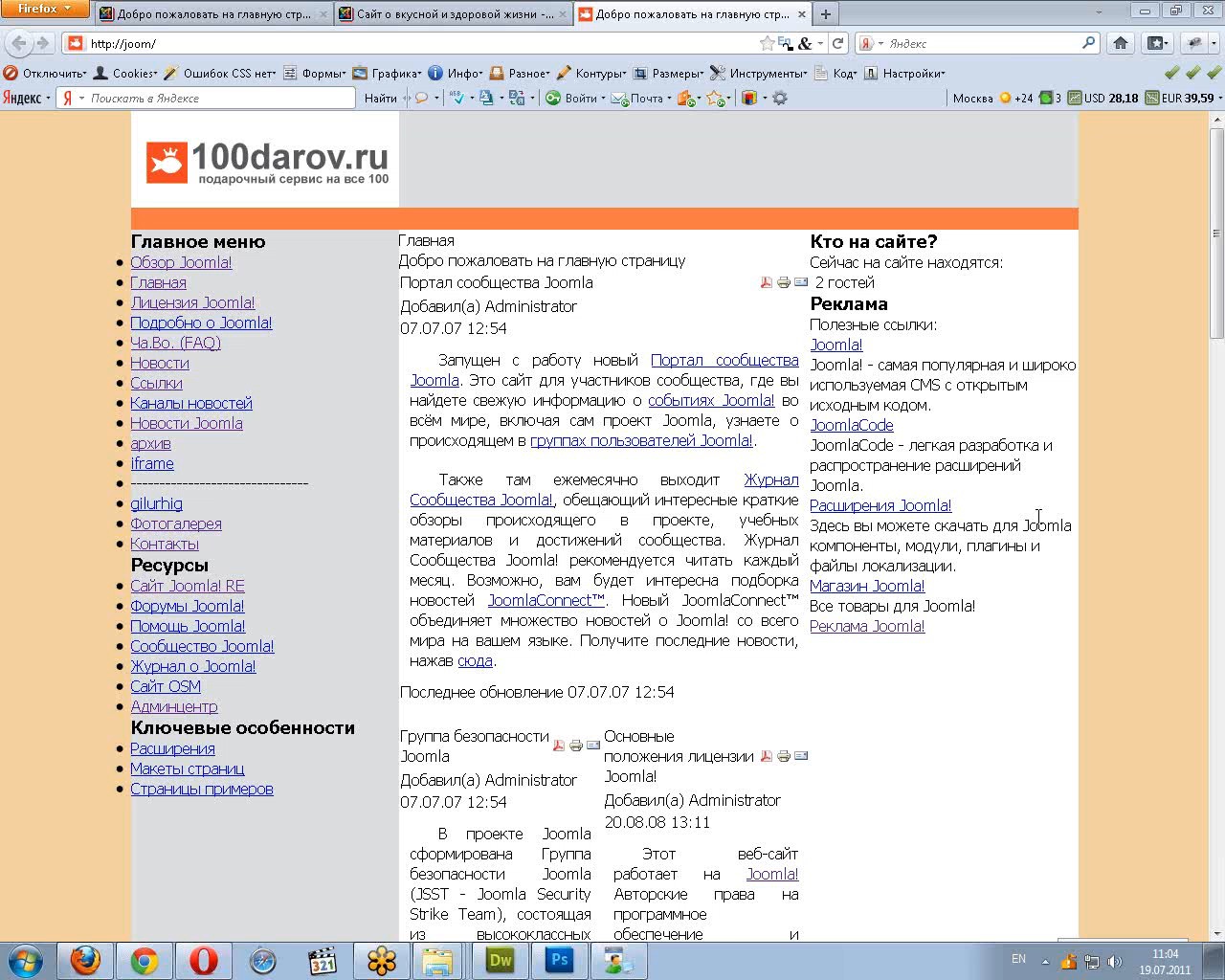The height and width of the screenshot is (980, 1225).
Task: Open the Инфо dropdown menu
Action: click(456, 73)
